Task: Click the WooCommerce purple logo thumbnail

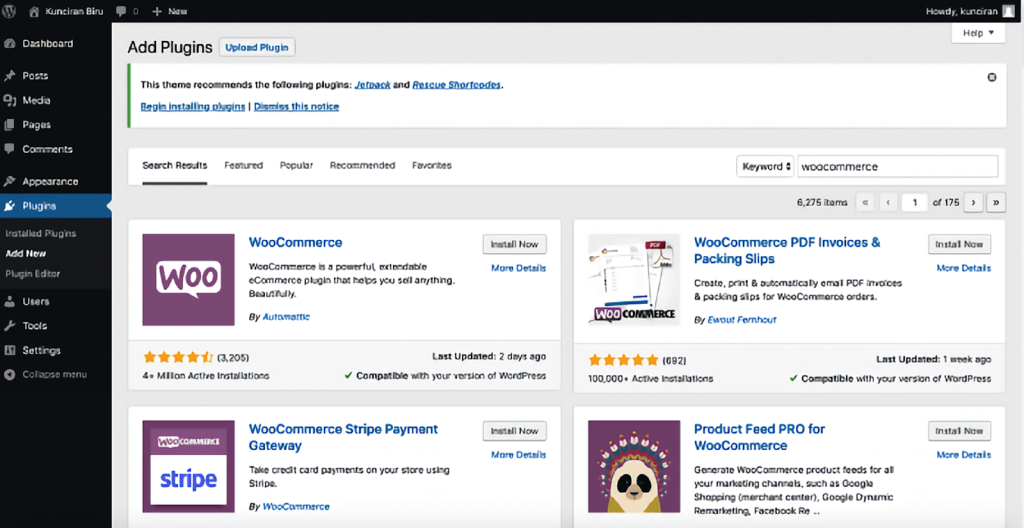Action: (x=188, y=280)
